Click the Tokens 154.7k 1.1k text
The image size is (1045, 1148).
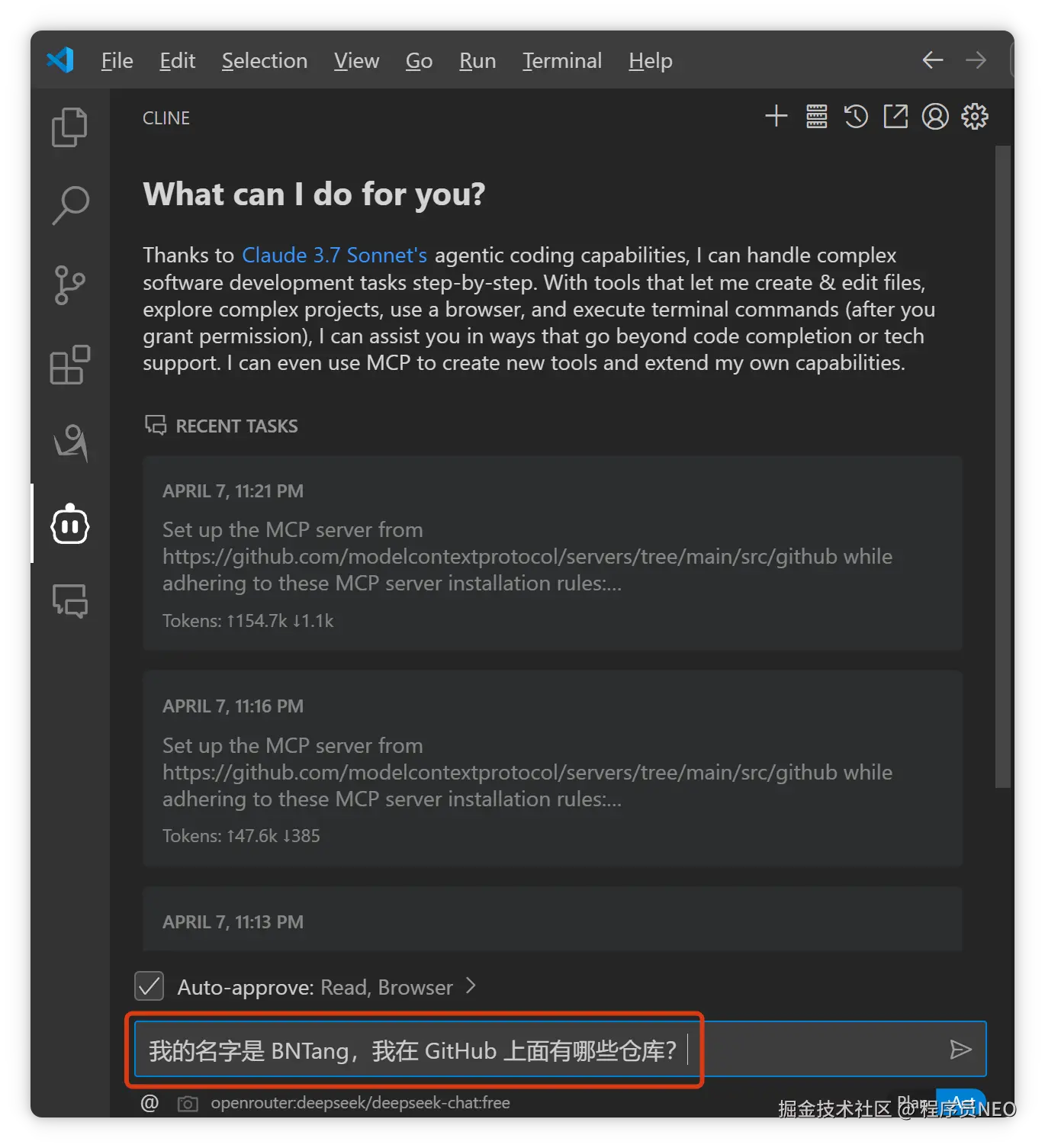pyautogui.click(x=248, y=621)
